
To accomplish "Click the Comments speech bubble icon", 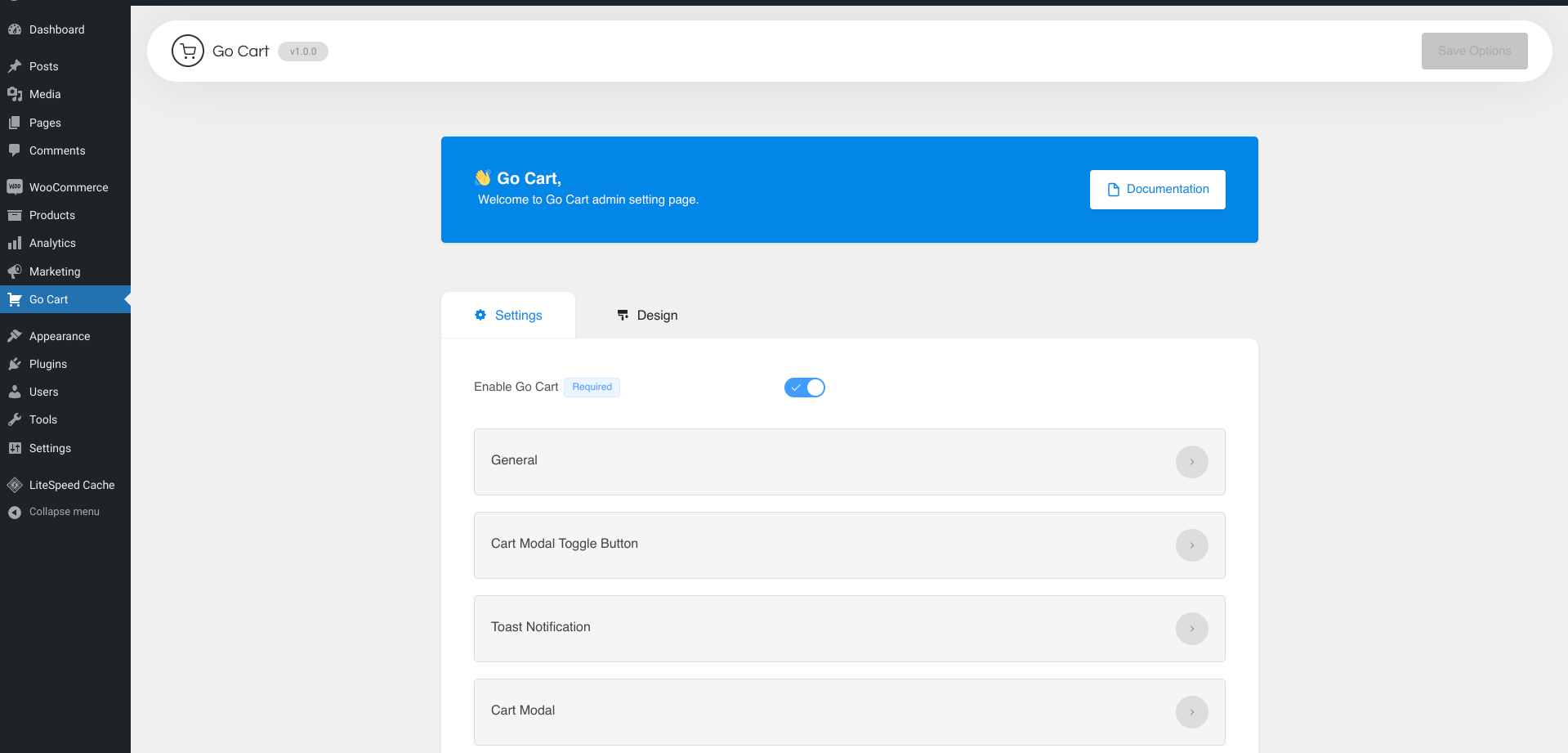I will [15, 150].
